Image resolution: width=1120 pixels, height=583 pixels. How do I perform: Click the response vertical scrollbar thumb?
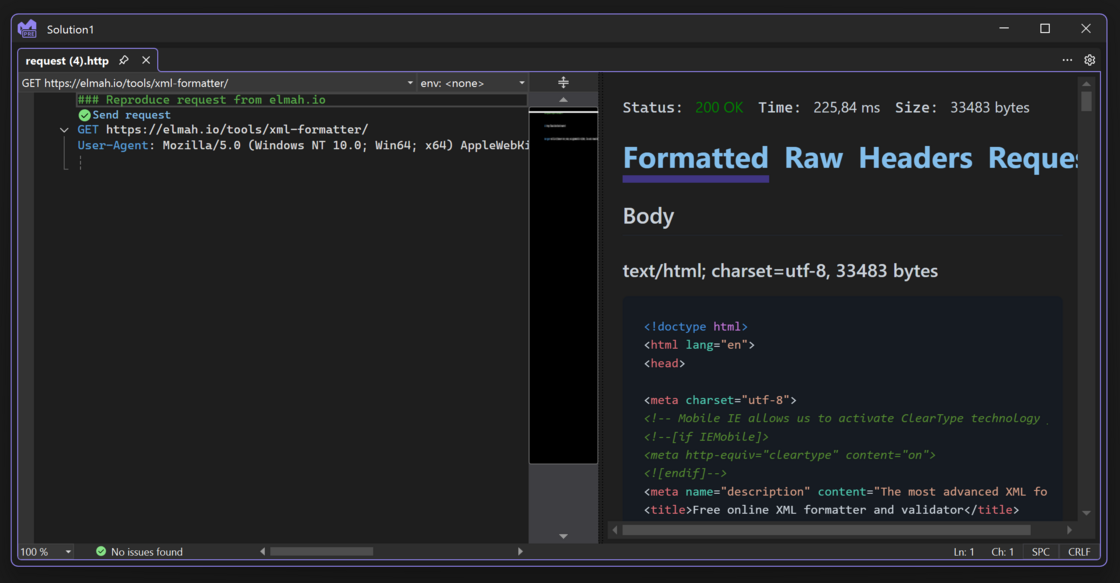1086,101
